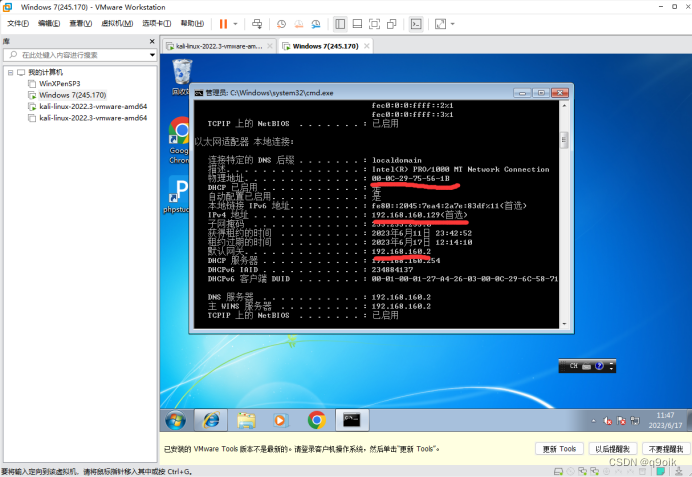Close the kali-linux-2022.3 tab
Screen dimensions: 692x477
pos(271,46)
